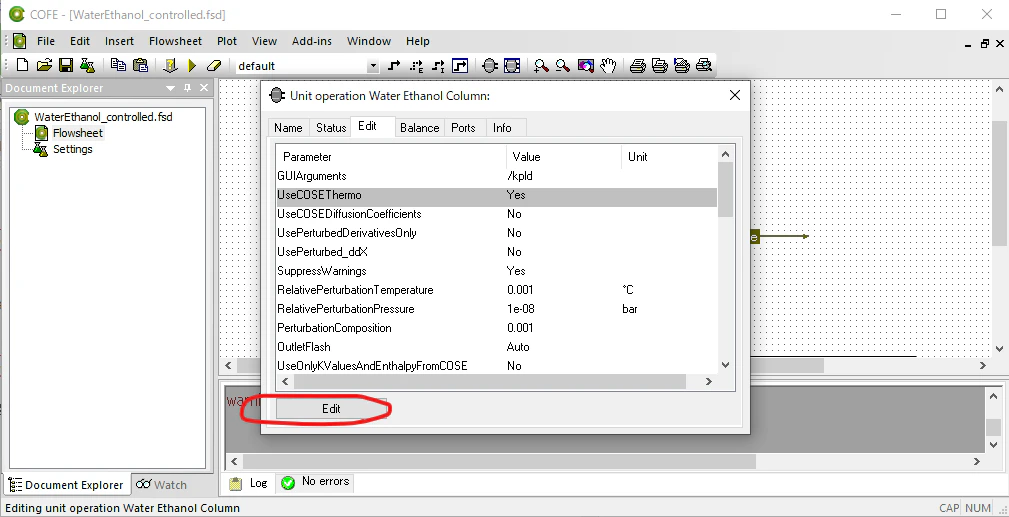
Task: Open the Flowsheet menu
Action: click(175, 41)
